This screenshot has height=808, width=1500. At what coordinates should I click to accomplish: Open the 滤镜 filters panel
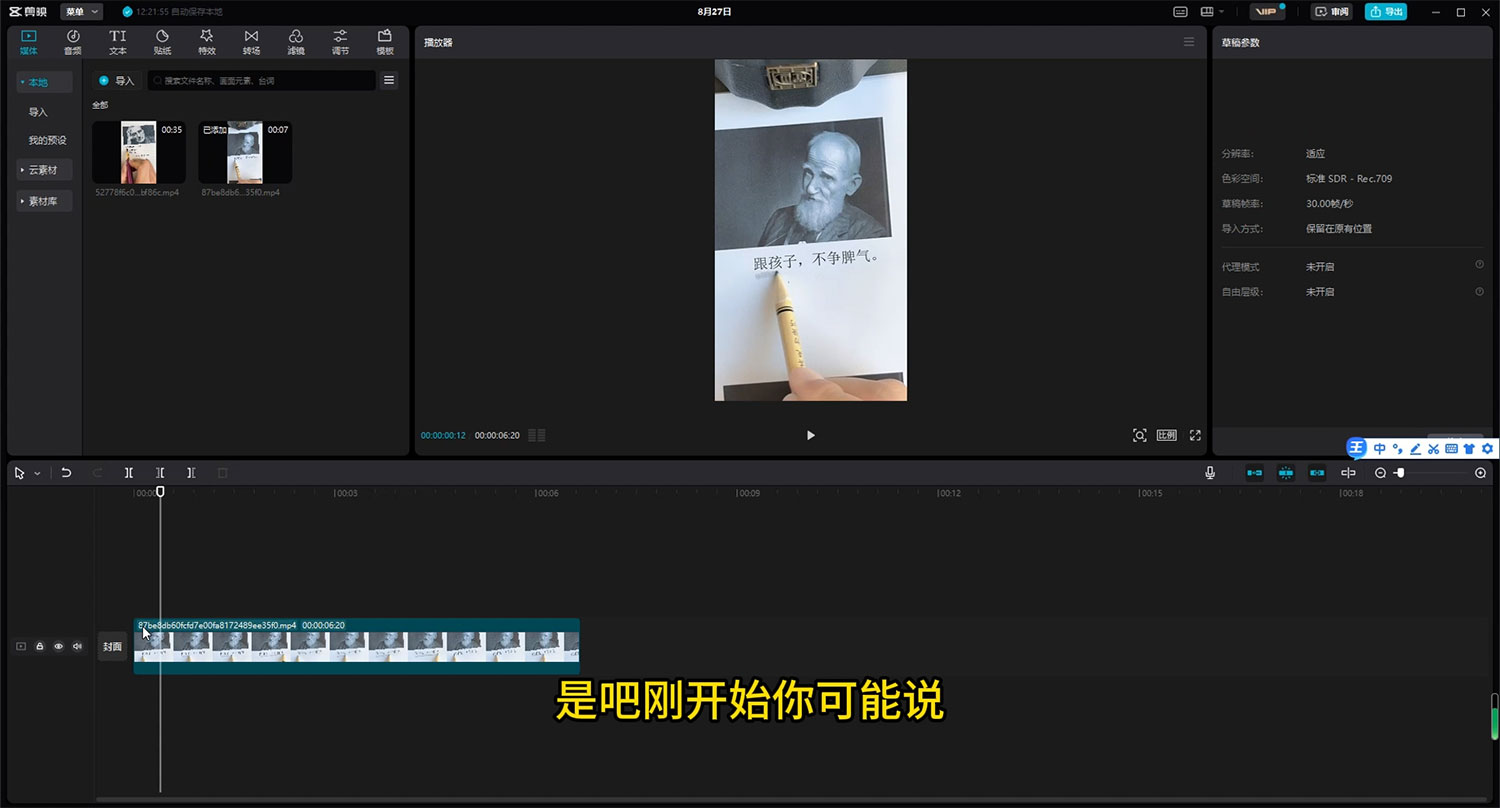tap(295, 41)
